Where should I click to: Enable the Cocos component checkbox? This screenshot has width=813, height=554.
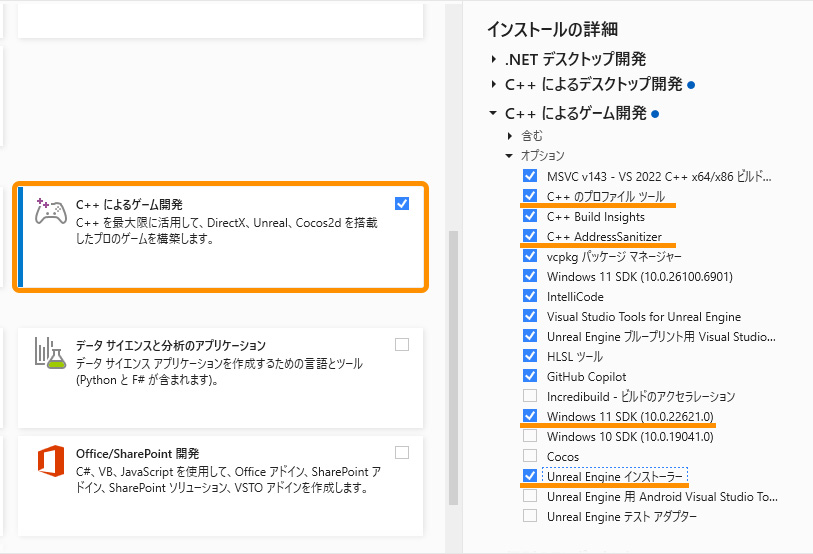pos(530,456)
